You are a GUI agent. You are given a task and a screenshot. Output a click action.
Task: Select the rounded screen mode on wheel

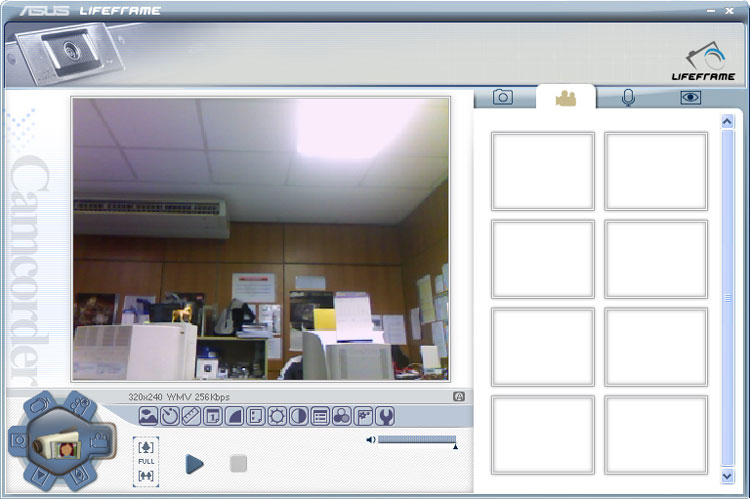[40, 406]
